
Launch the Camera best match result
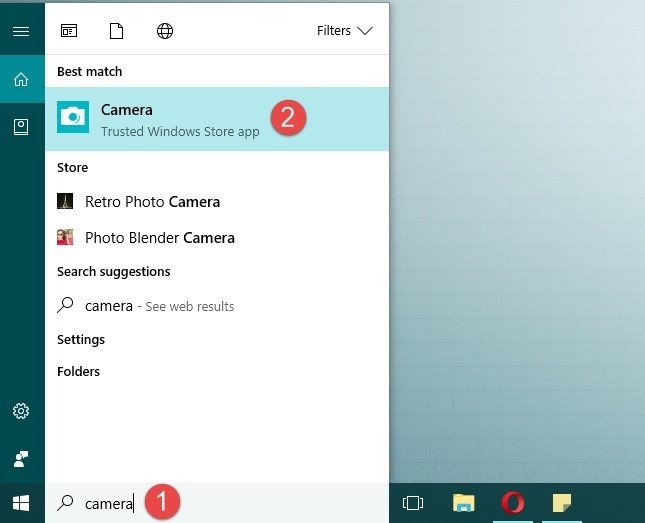click(x=217, y=119)
